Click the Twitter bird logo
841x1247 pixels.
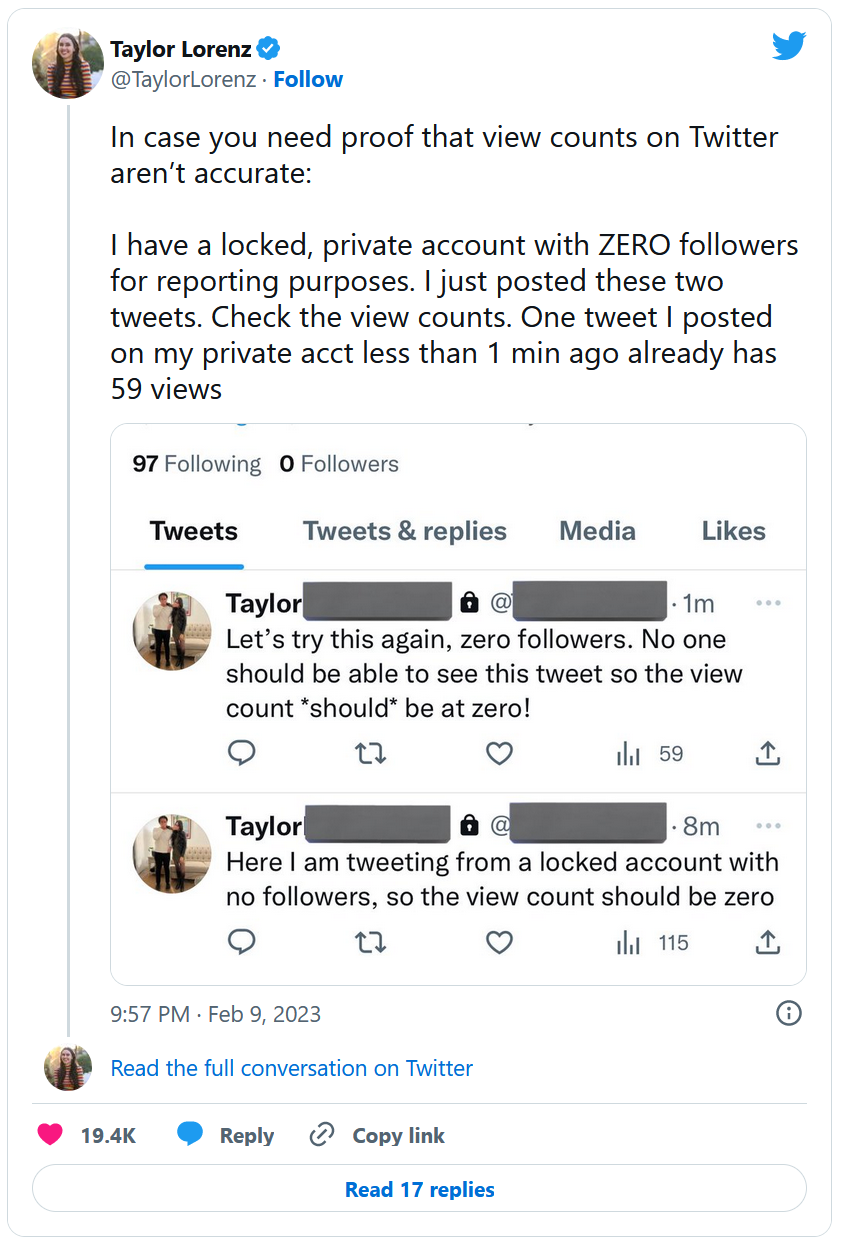click(788, 45)
